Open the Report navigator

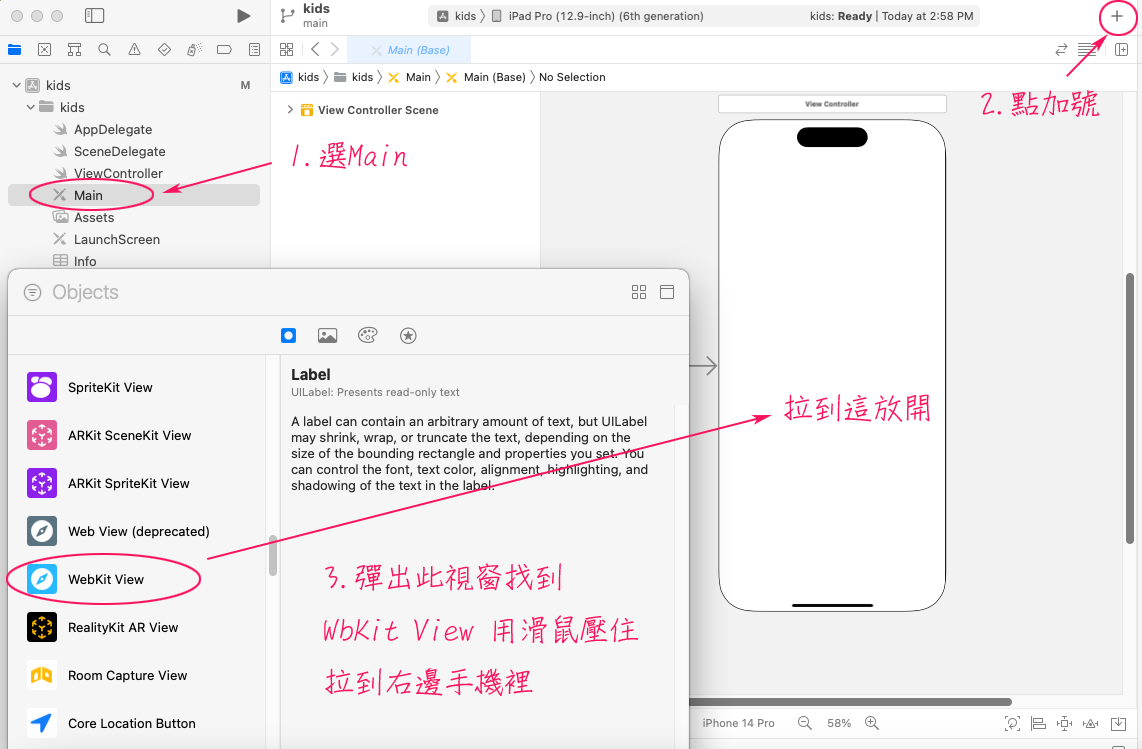pyautogui.click(x=254, y=50)
